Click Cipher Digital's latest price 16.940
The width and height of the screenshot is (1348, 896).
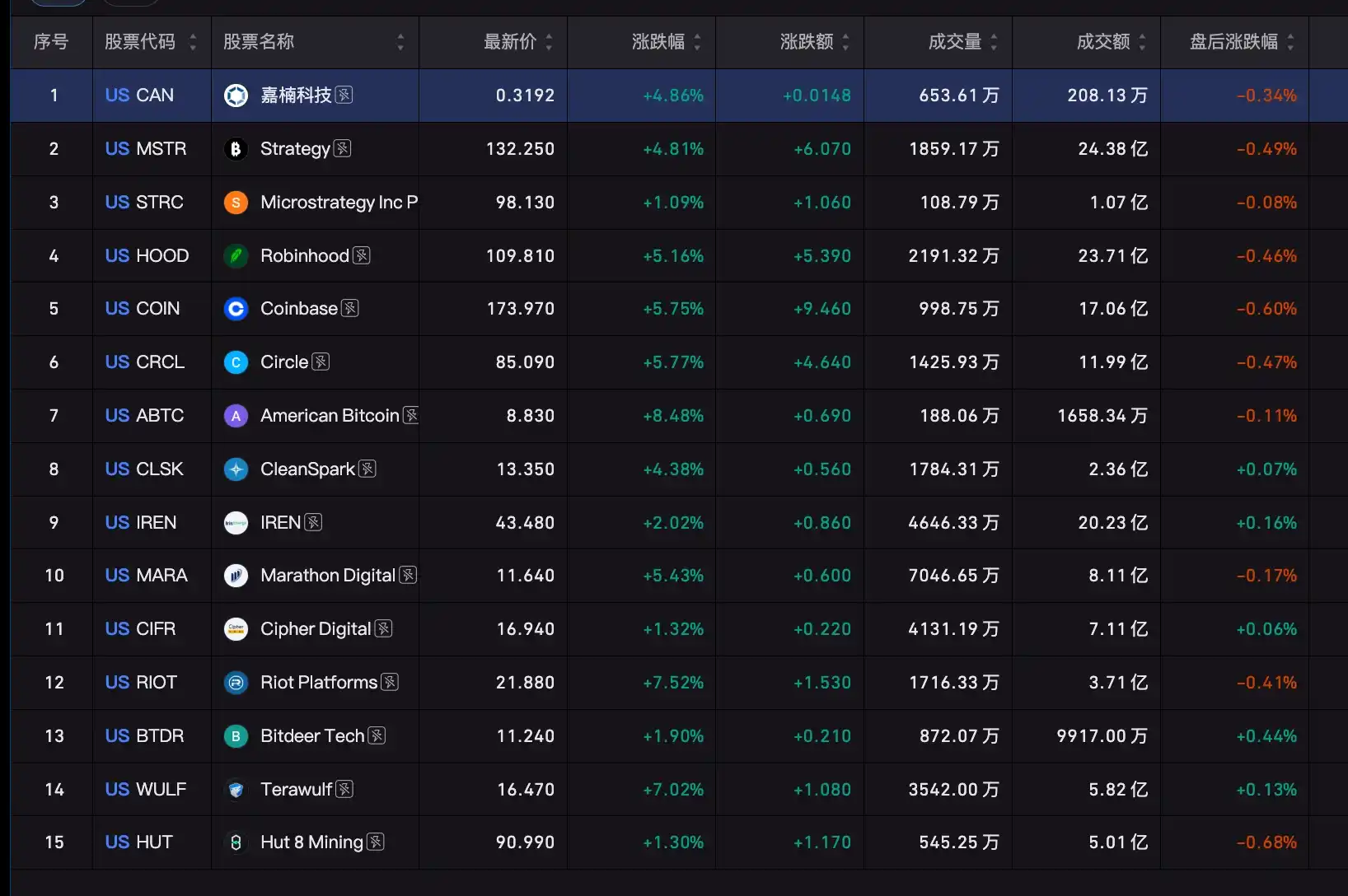(526, 629)
